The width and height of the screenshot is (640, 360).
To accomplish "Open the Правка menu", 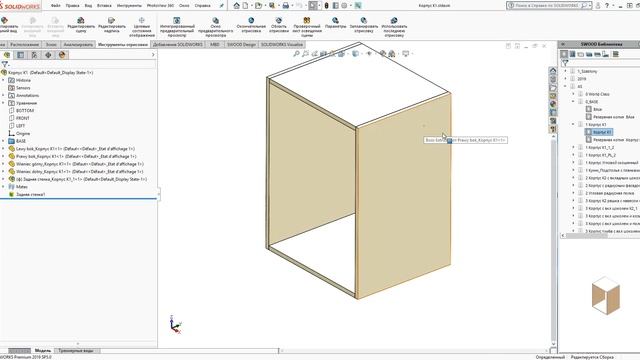I will pos(72,6).
